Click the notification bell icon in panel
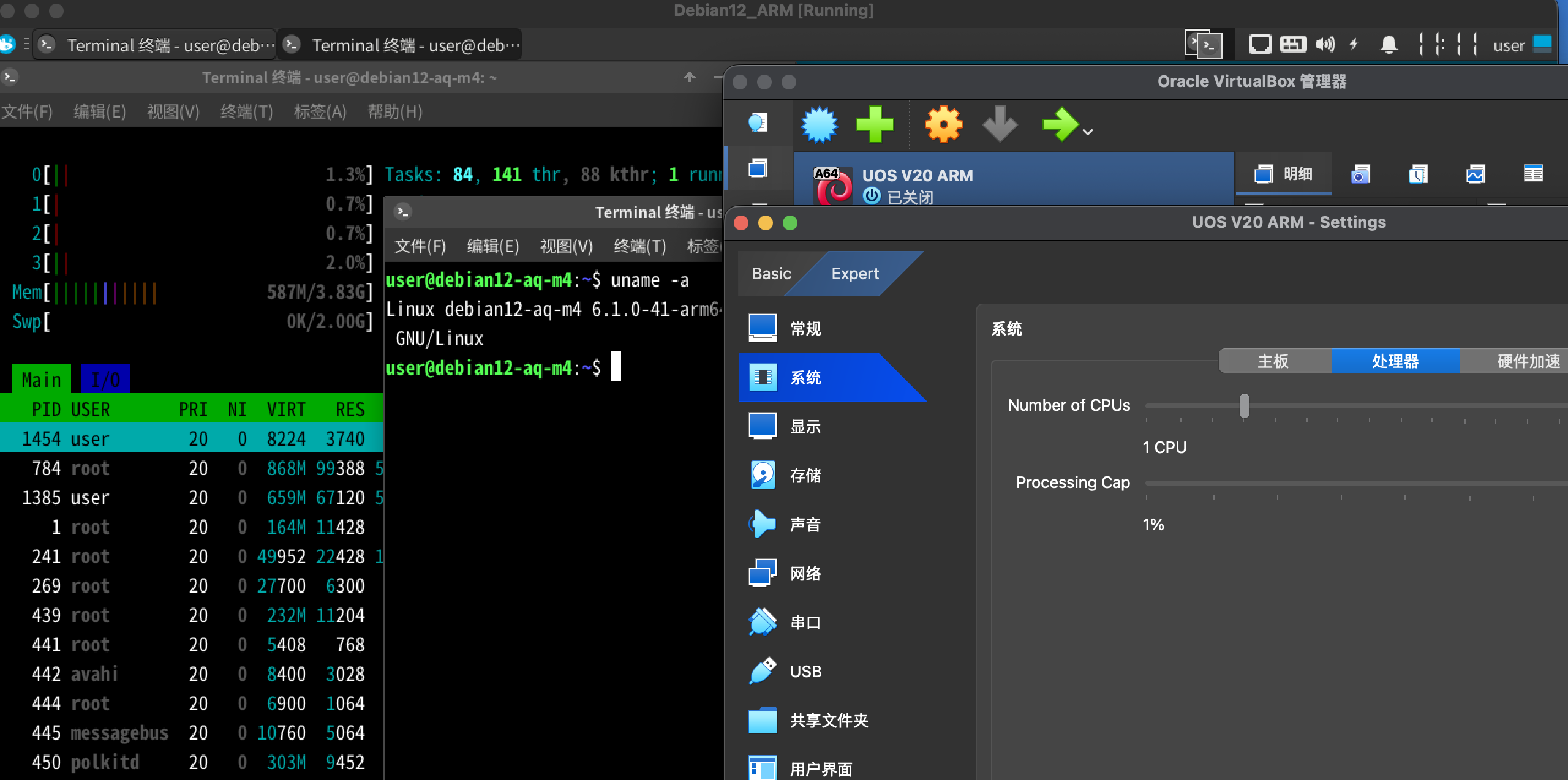The image size is (1568, 780). click(x=1389, y=45)
